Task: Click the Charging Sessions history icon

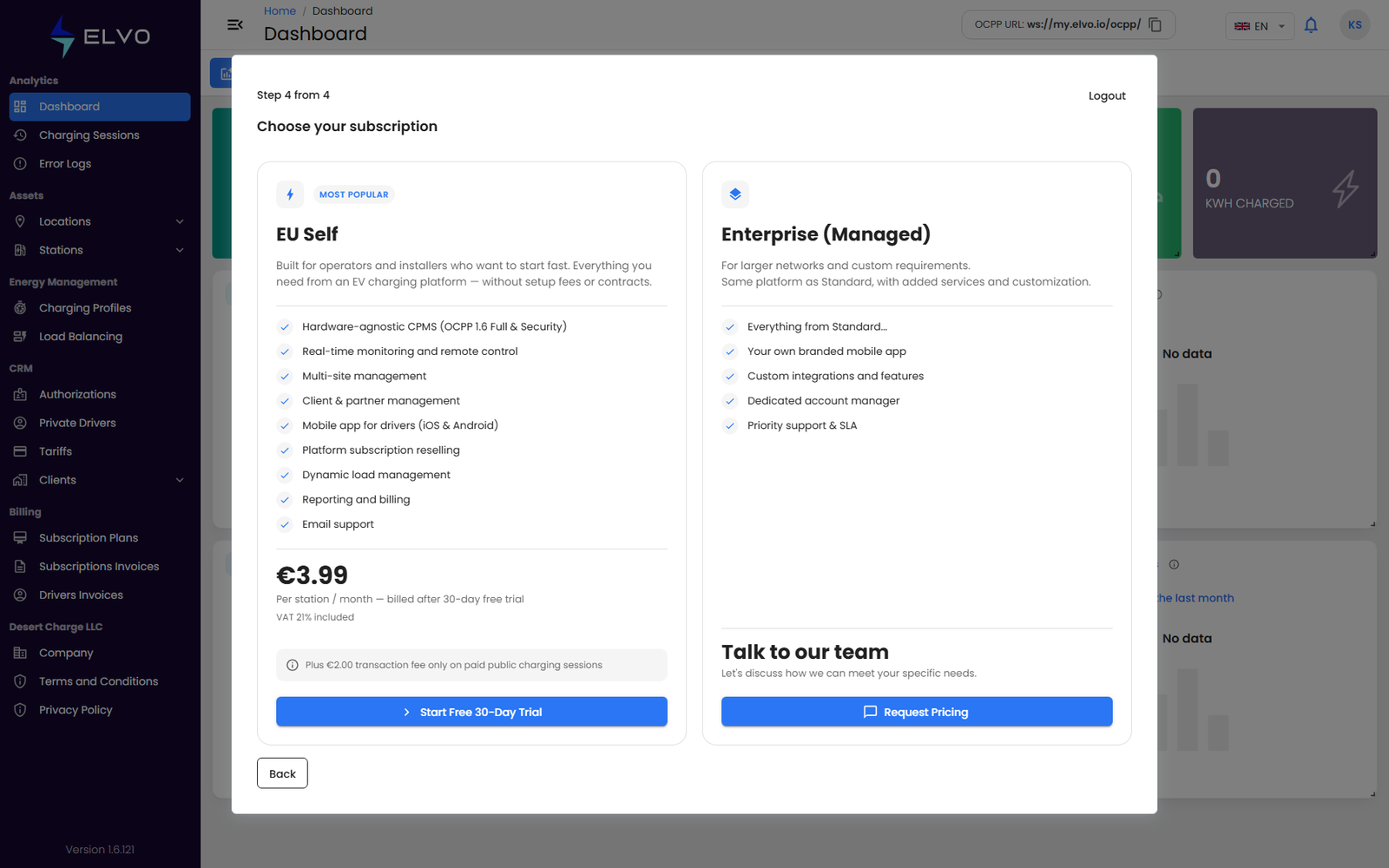Action: click(x=20, y=135)
